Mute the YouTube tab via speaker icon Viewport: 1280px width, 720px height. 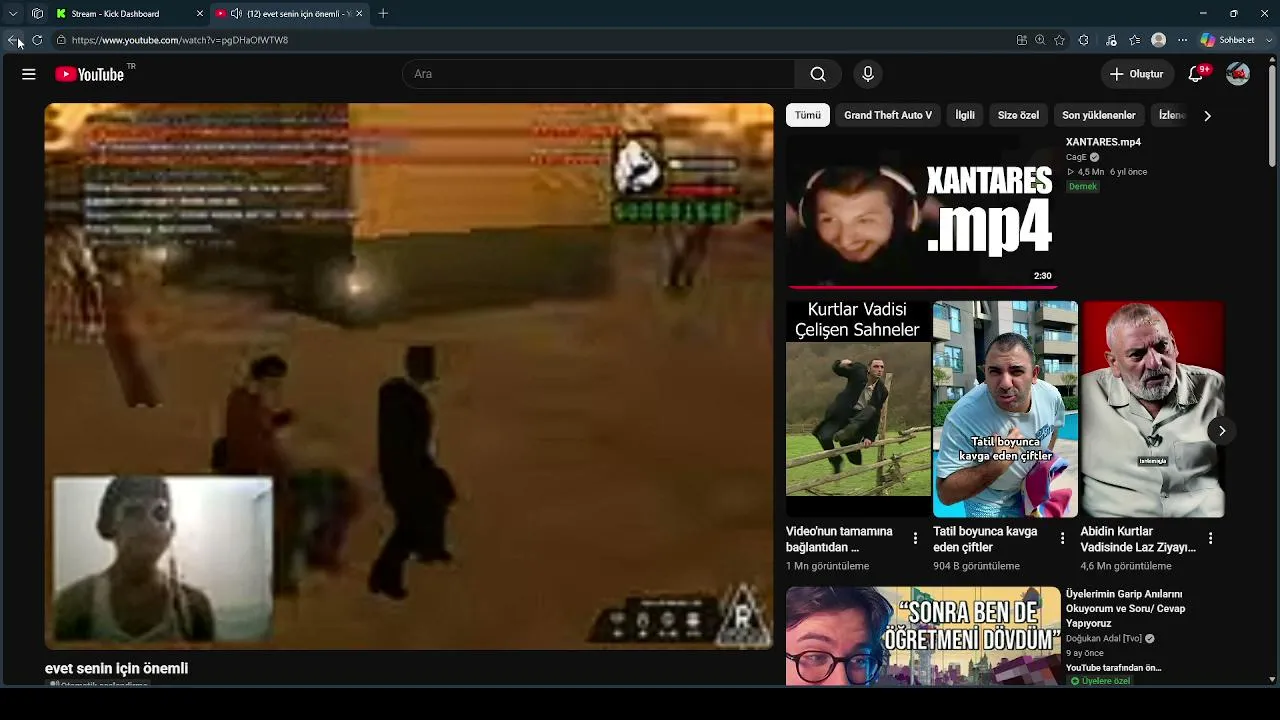236,14
